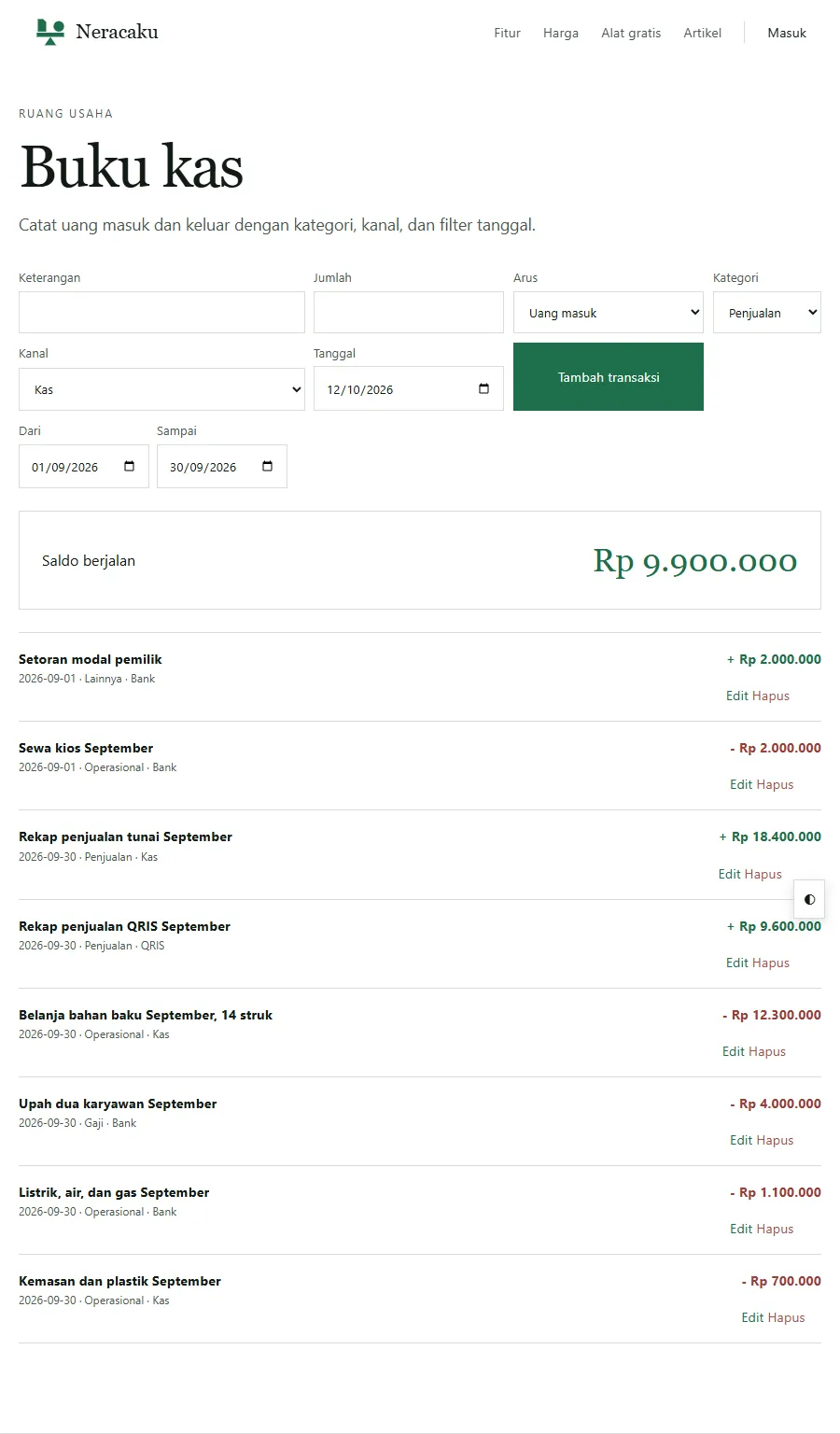Open calendar picker in Sampai date field

268,467
